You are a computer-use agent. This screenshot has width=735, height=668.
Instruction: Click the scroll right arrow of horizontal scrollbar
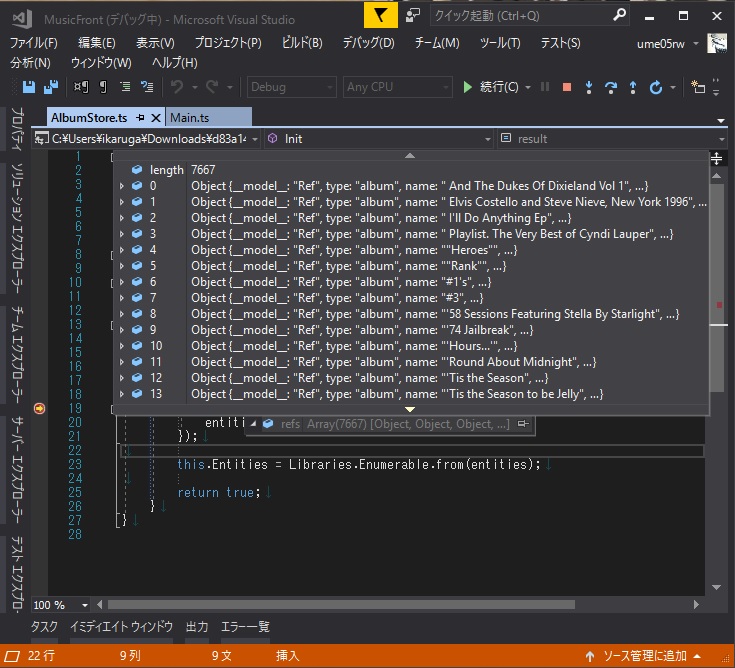[x=696, y=605]
